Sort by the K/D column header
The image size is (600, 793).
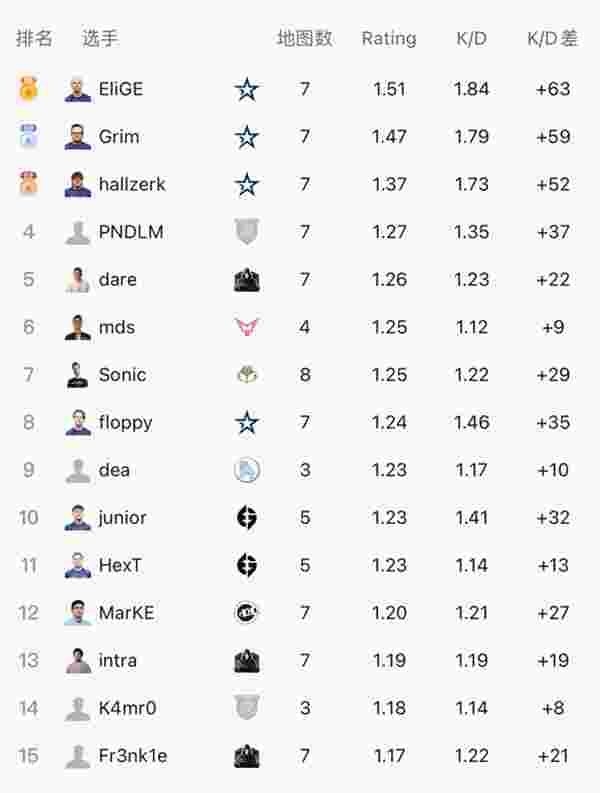tap(471, 38)
